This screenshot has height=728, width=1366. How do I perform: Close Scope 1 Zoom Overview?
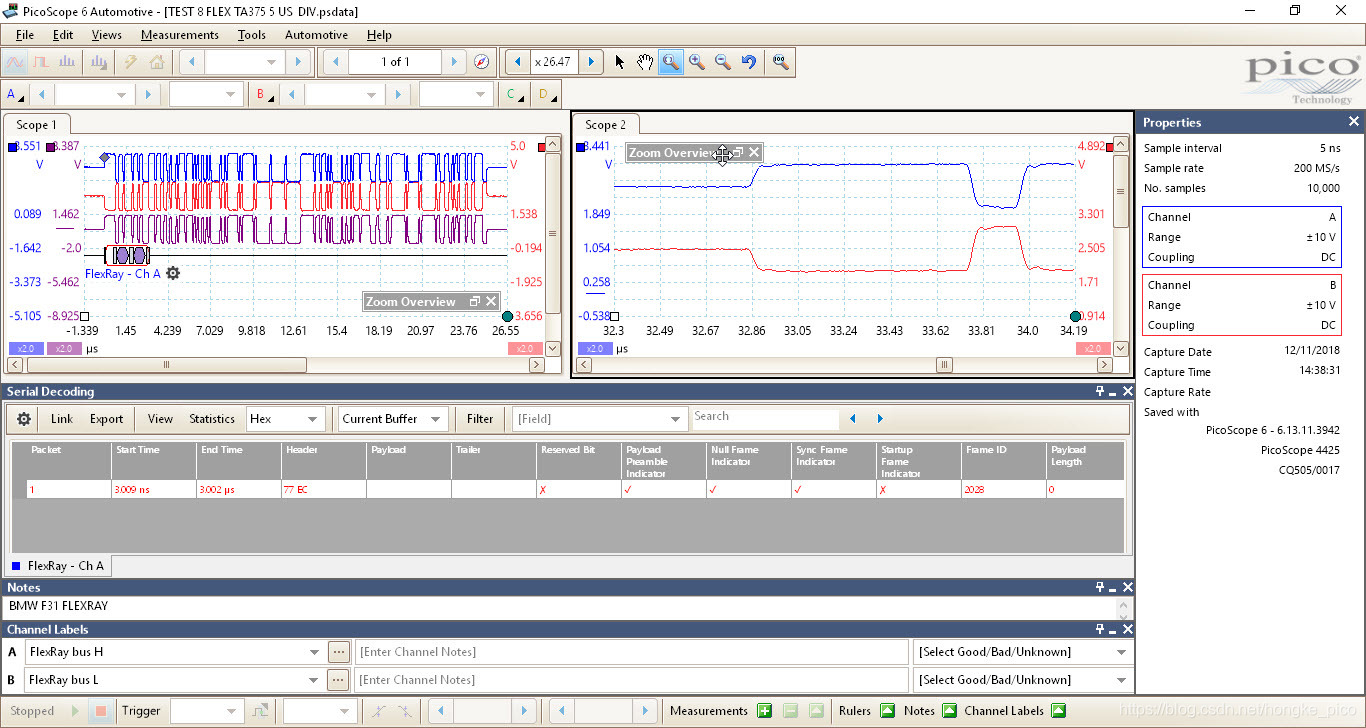pyautogui.click(x=491, y=302)
